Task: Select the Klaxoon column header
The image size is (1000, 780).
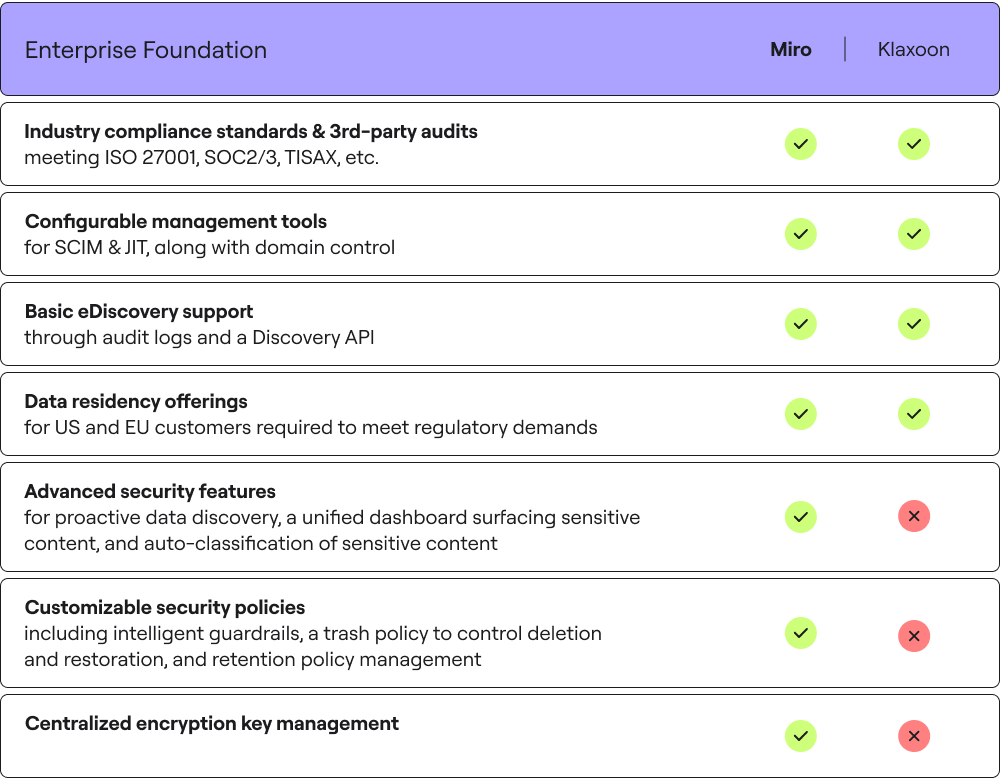Action: point(913,49)
